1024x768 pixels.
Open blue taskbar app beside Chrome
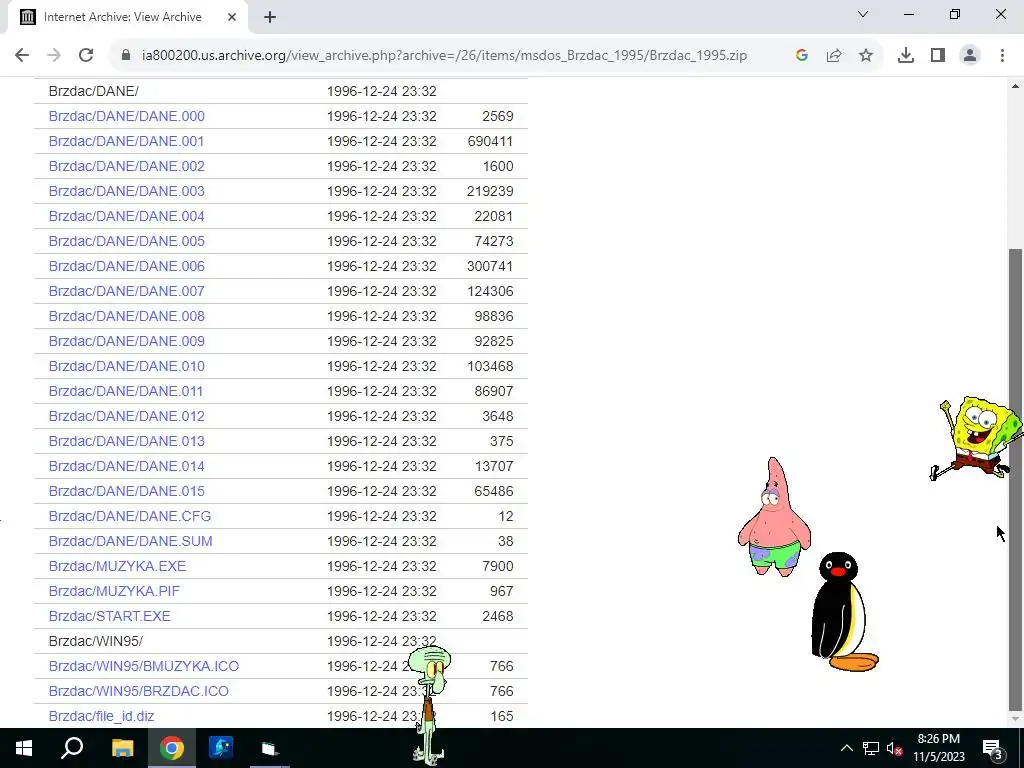[x=221, y=748]
